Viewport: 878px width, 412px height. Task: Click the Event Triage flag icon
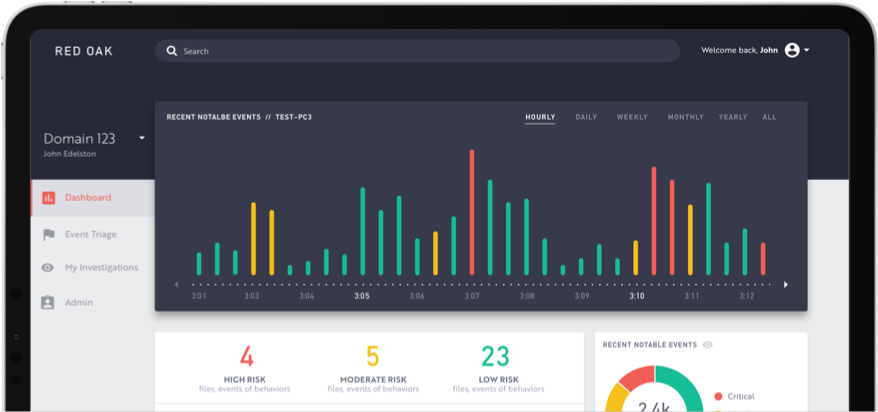pyautogui.click(x=49, y=235)
